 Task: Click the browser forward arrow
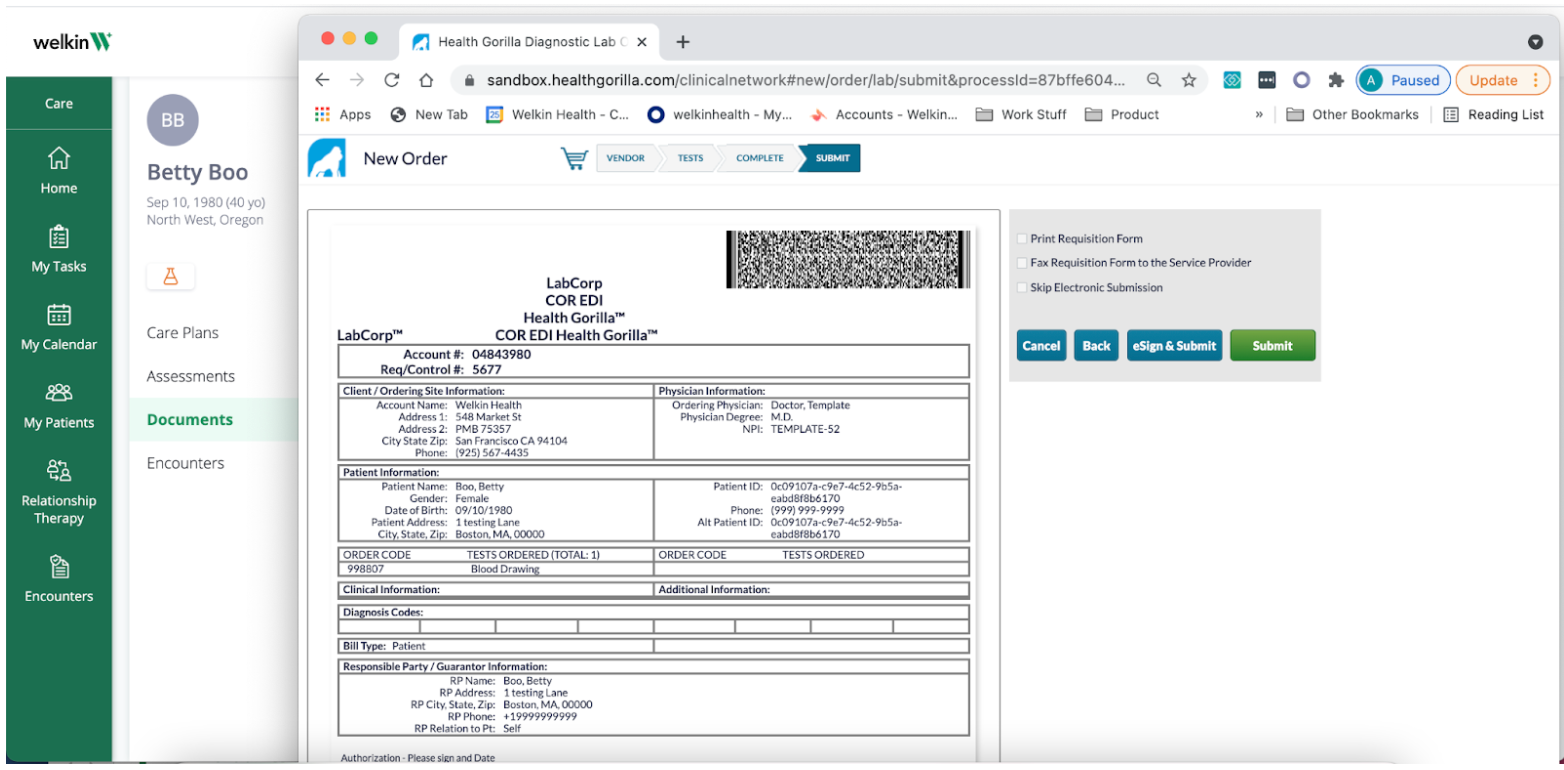[357, 80]
